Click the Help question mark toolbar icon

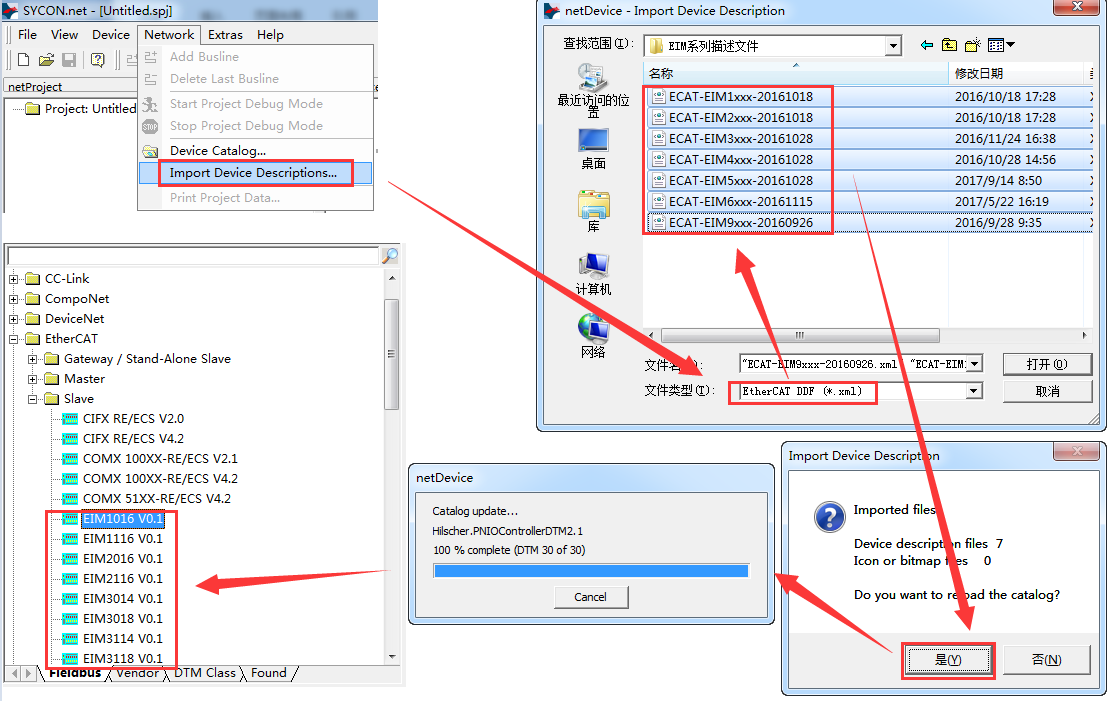97,60
